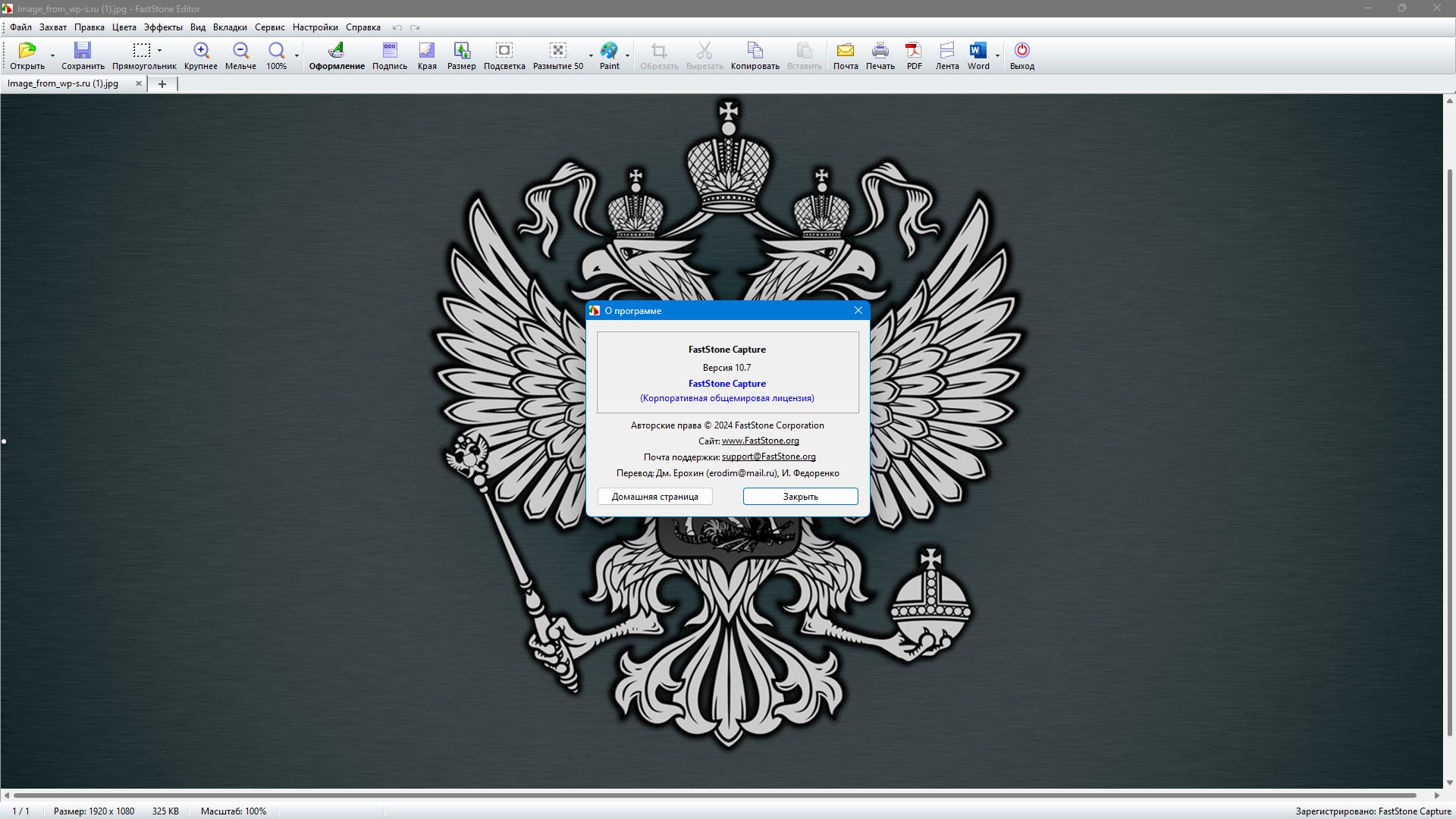Open the Правка menu

89,27
